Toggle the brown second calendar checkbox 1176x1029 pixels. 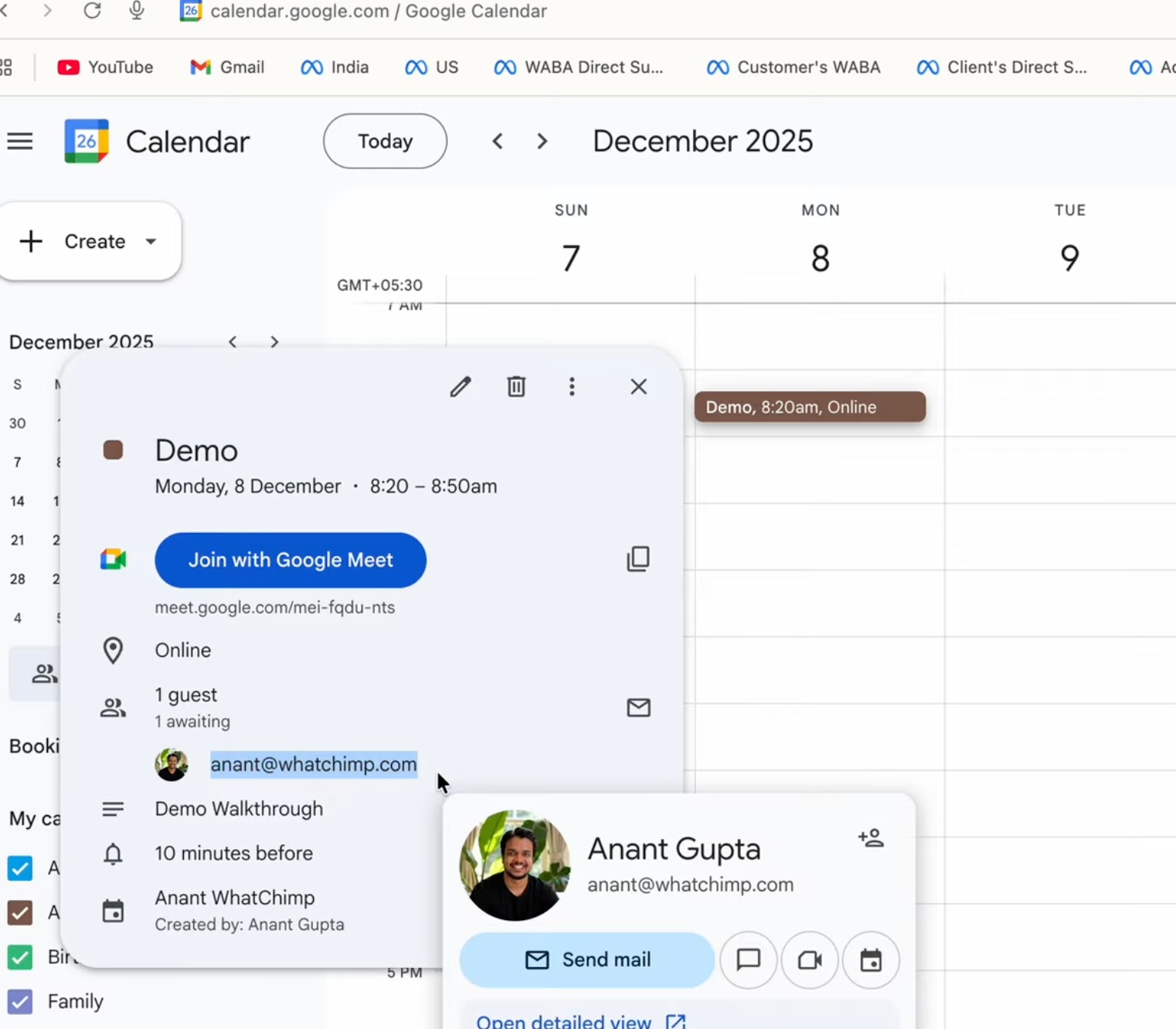[20, 913]
